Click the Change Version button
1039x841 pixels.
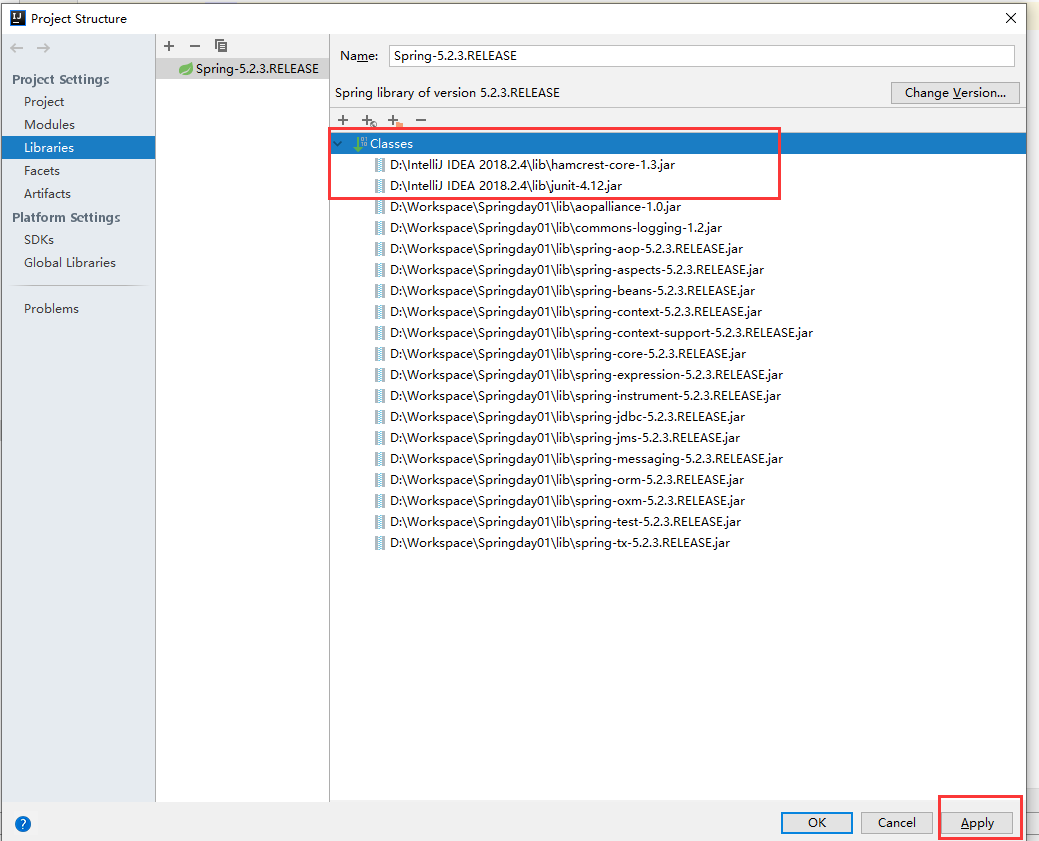coord(955,93)
